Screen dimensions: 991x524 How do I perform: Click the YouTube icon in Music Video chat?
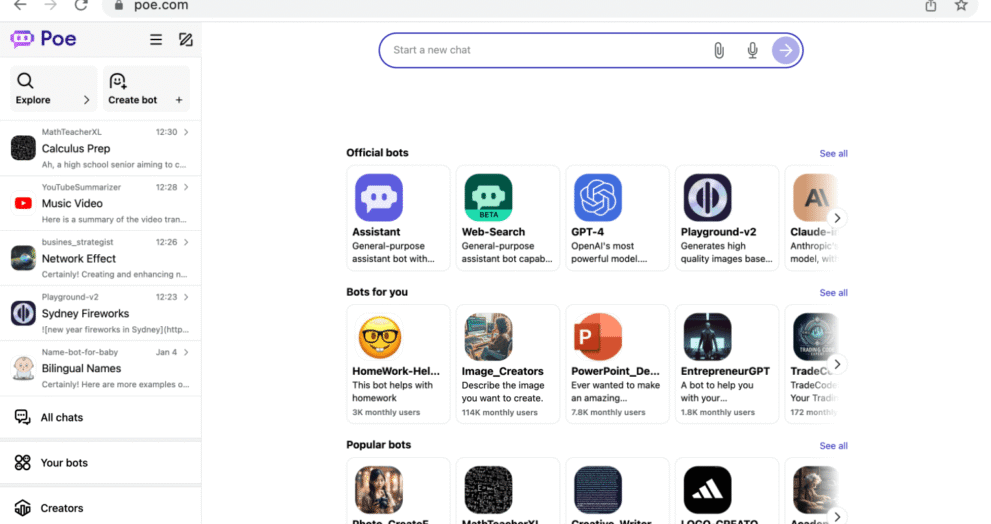click(x=23, y=203)
